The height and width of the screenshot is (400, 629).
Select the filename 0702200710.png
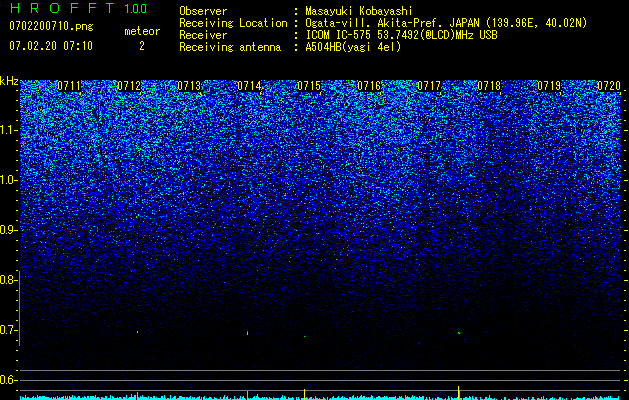(51, 27)
